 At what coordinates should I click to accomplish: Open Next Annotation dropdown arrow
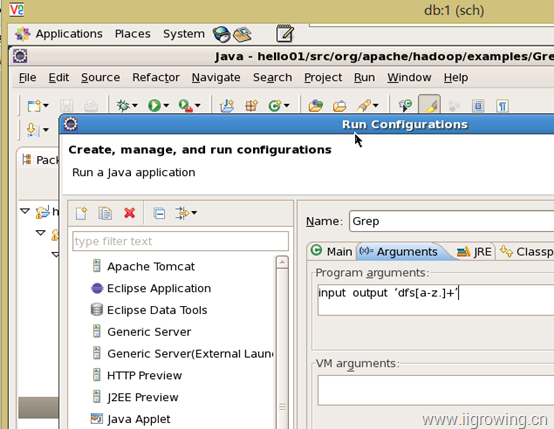pyautogui.click(x=46, y=130)
